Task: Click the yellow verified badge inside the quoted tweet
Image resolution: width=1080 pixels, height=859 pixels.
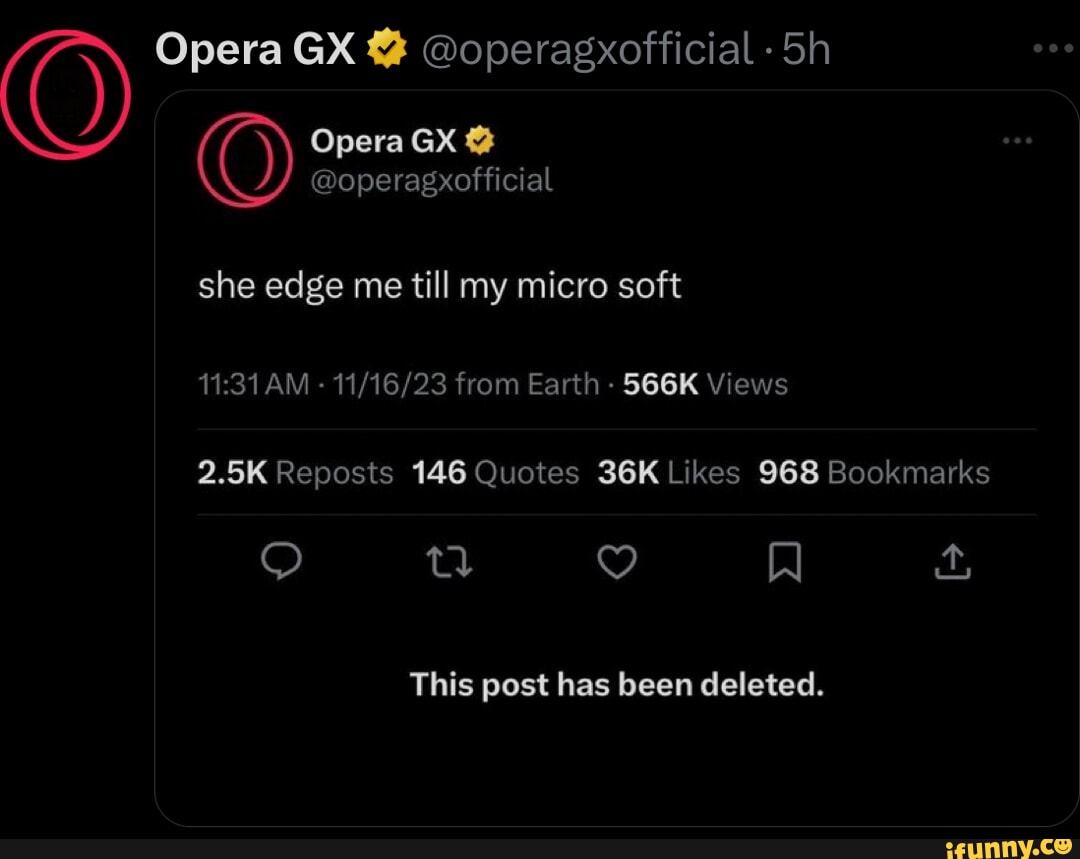Action: click(480, 140)
